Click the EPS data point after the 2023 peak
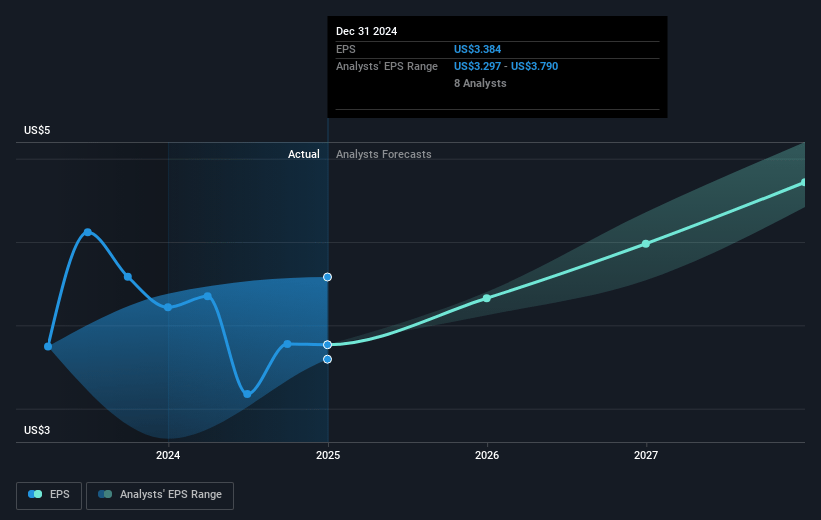 tap(128, 276)
